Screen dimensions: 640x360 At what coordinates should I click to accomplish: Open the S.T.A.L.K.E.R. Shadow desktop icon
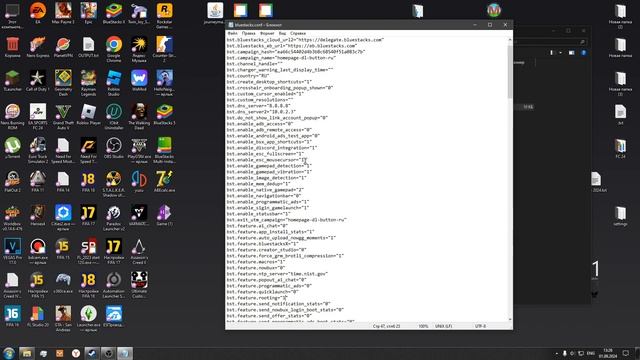113,184
